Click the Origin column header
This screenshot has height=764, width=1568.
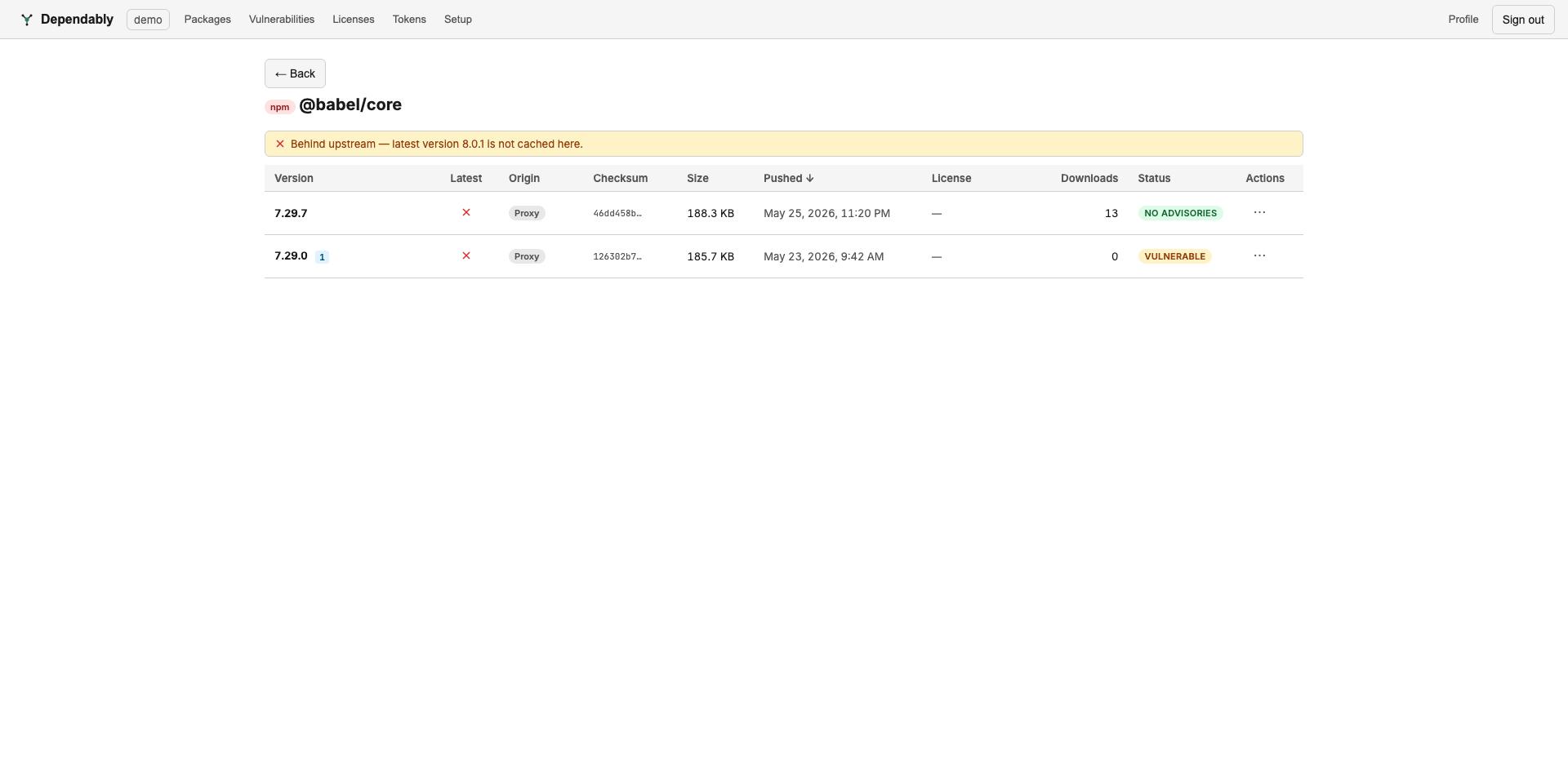point(524,178)
